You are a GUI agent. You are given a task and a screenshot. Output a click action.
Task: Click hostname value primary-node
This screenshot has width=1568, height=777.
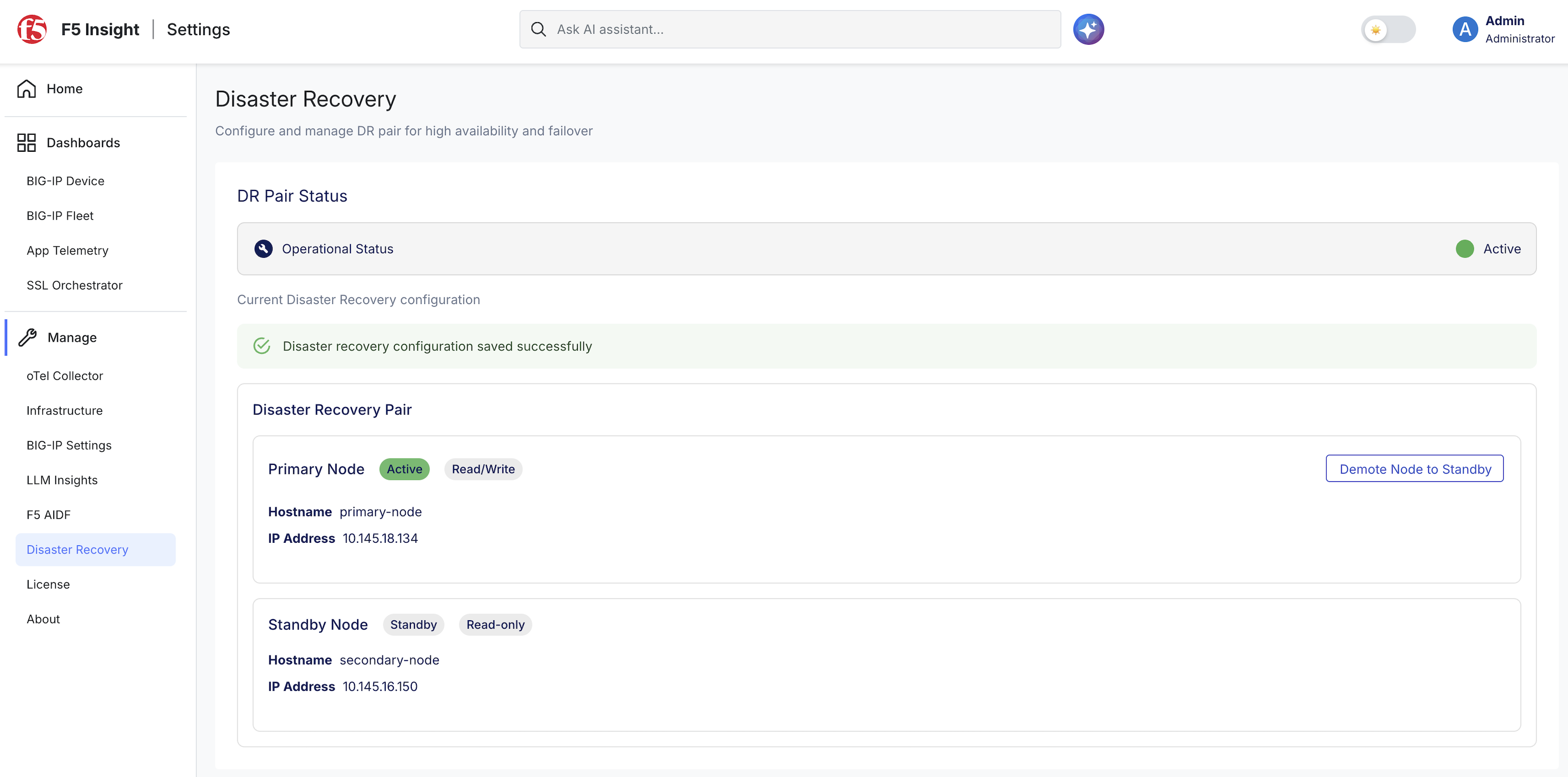coord(381,512)
